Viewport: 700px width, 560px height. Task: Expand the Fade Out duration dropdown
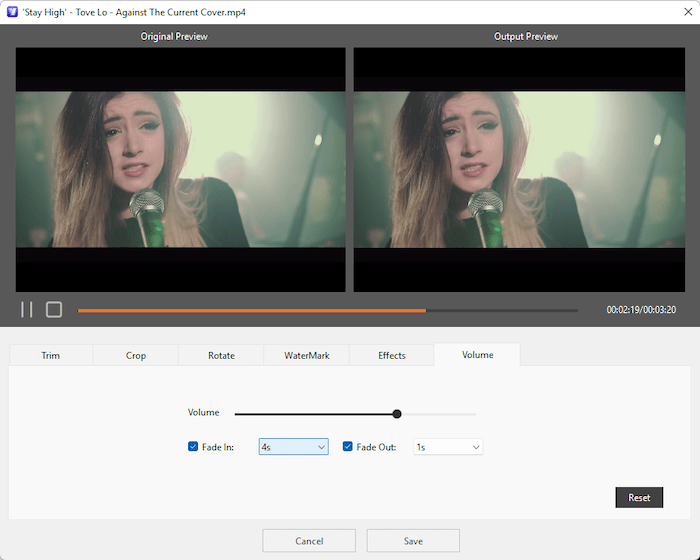click(448, 447)
